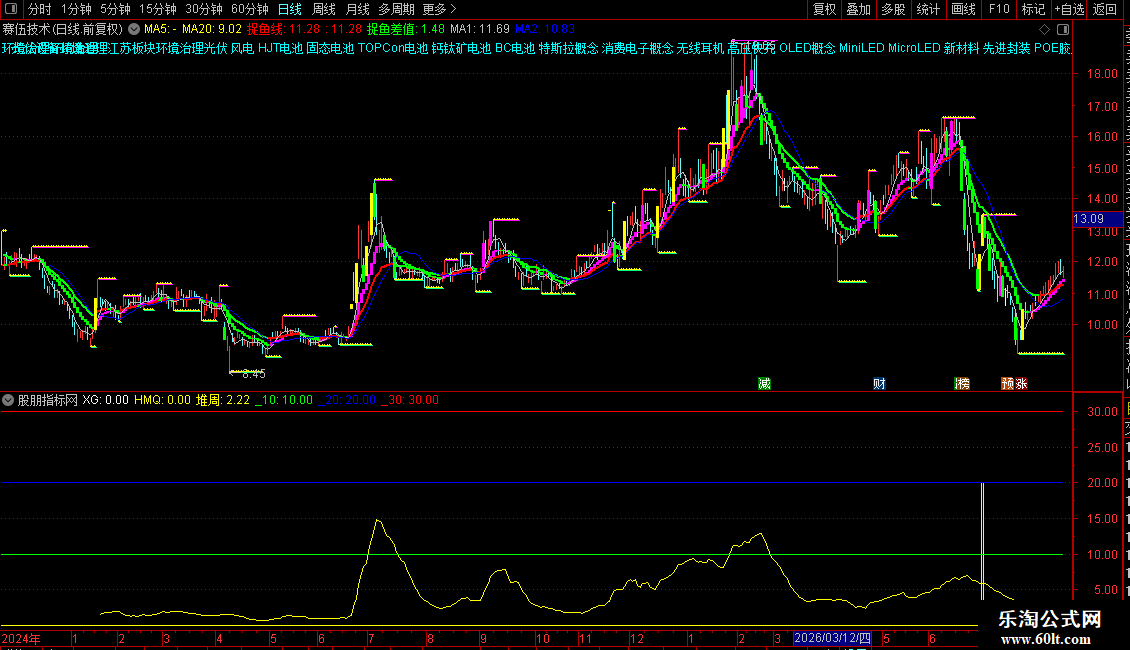Expand the 更多 periods menu

click(x=439, y=9)
